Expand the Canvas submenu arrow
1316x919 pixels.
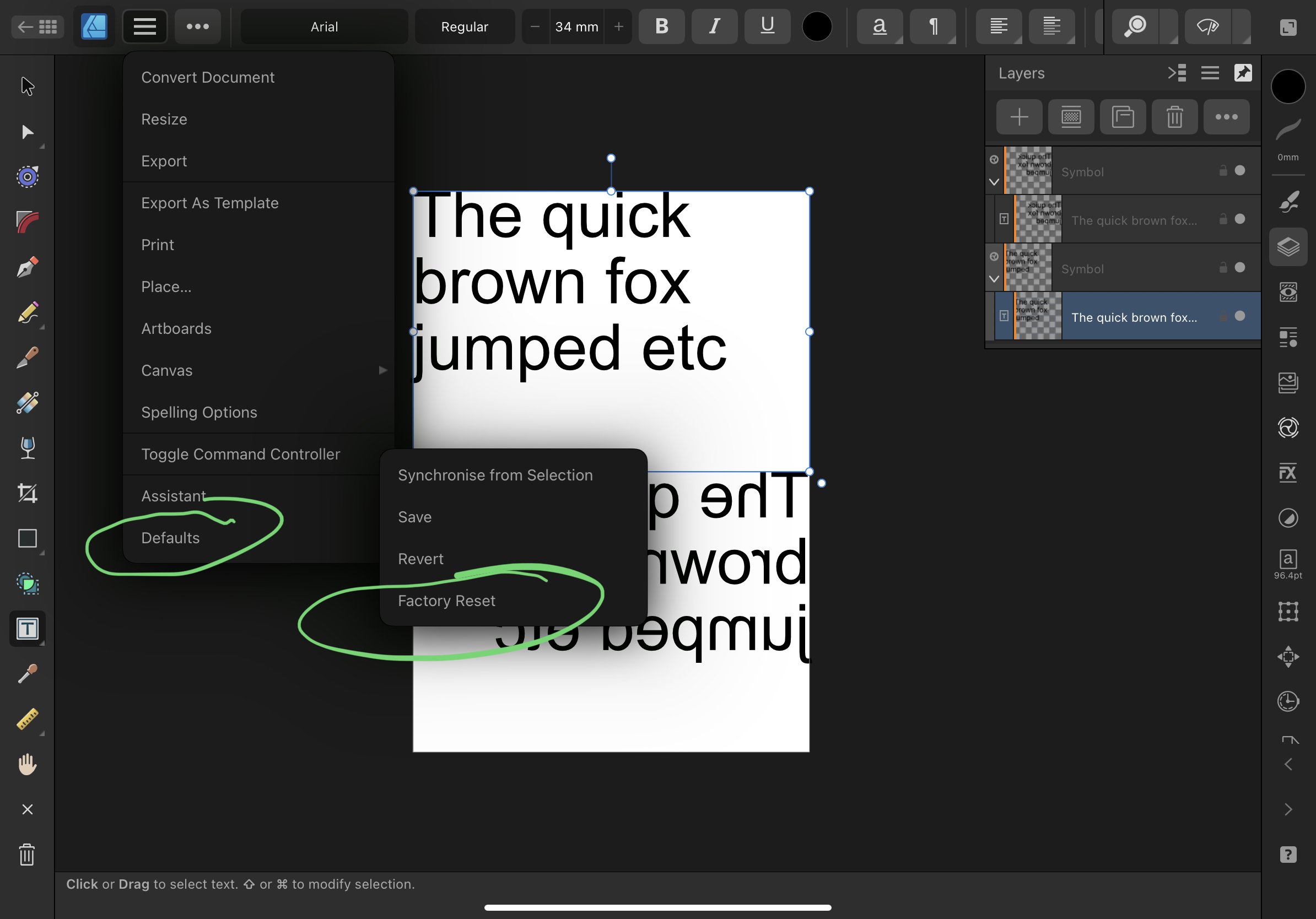(383, 371)
